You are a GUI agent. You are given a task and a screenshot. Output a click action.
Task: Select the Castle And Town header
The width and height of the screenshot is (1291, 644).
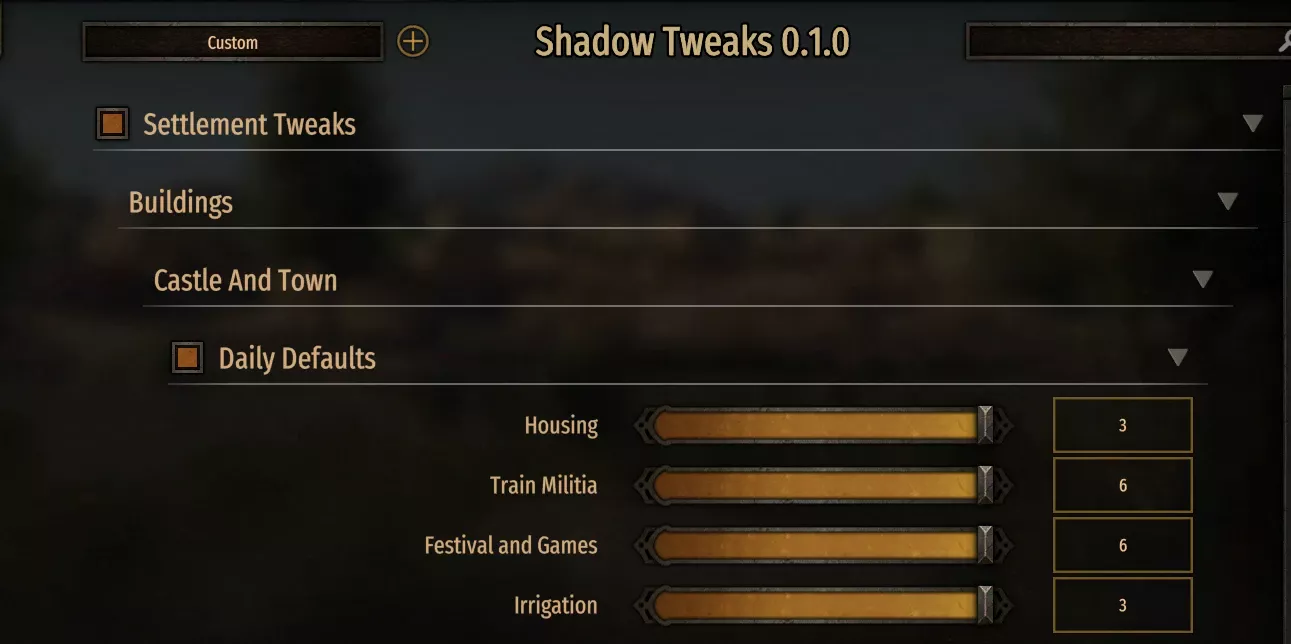[x=245, y=280]
